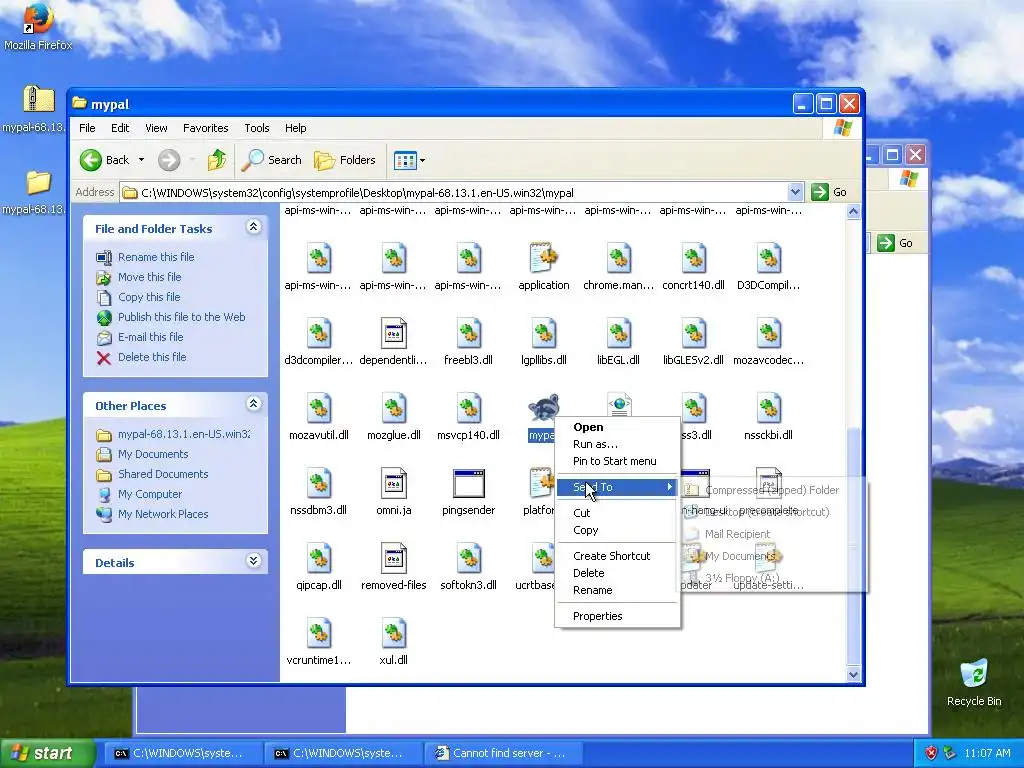The height and width of the screenshot is (768, 1024).
Task: Click the Back navigation button
Action: coord(105,160)
